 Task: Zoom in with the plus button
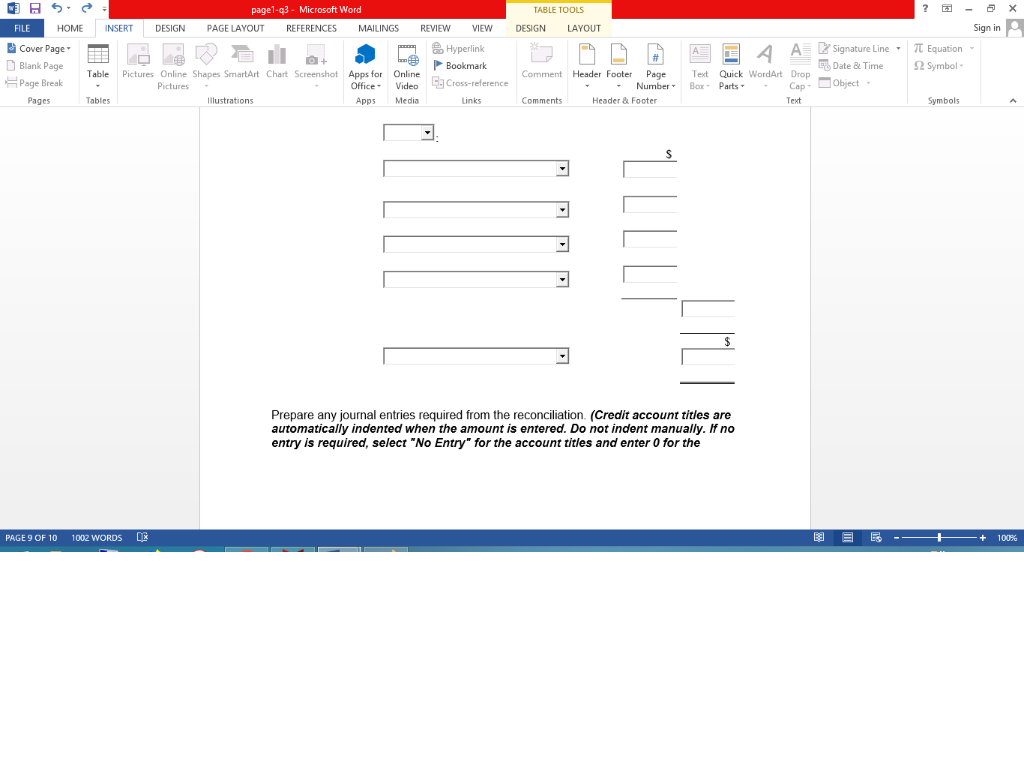click(982, 538)
